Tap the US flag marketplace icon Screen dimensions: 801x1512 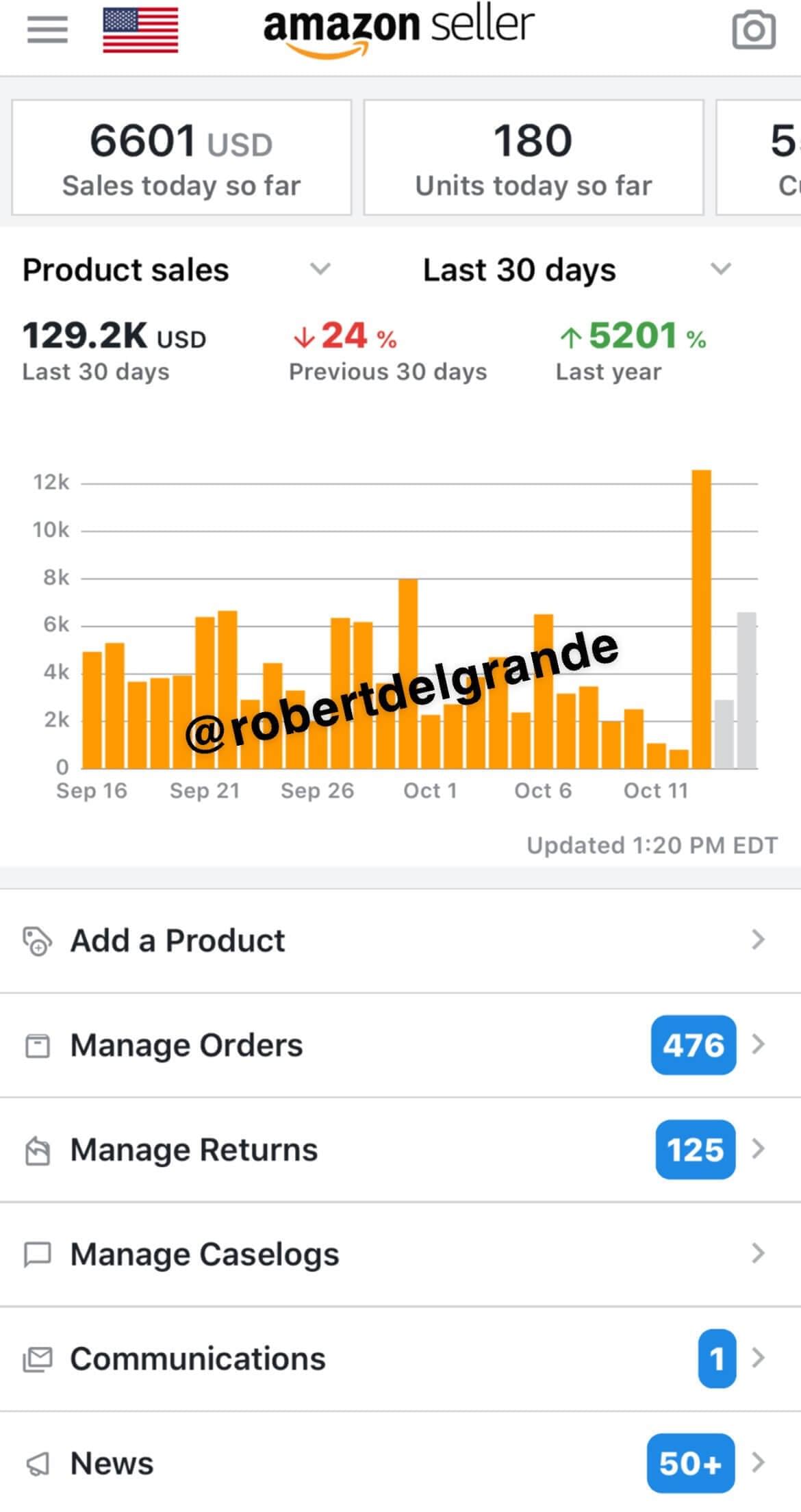click(140, 30)
